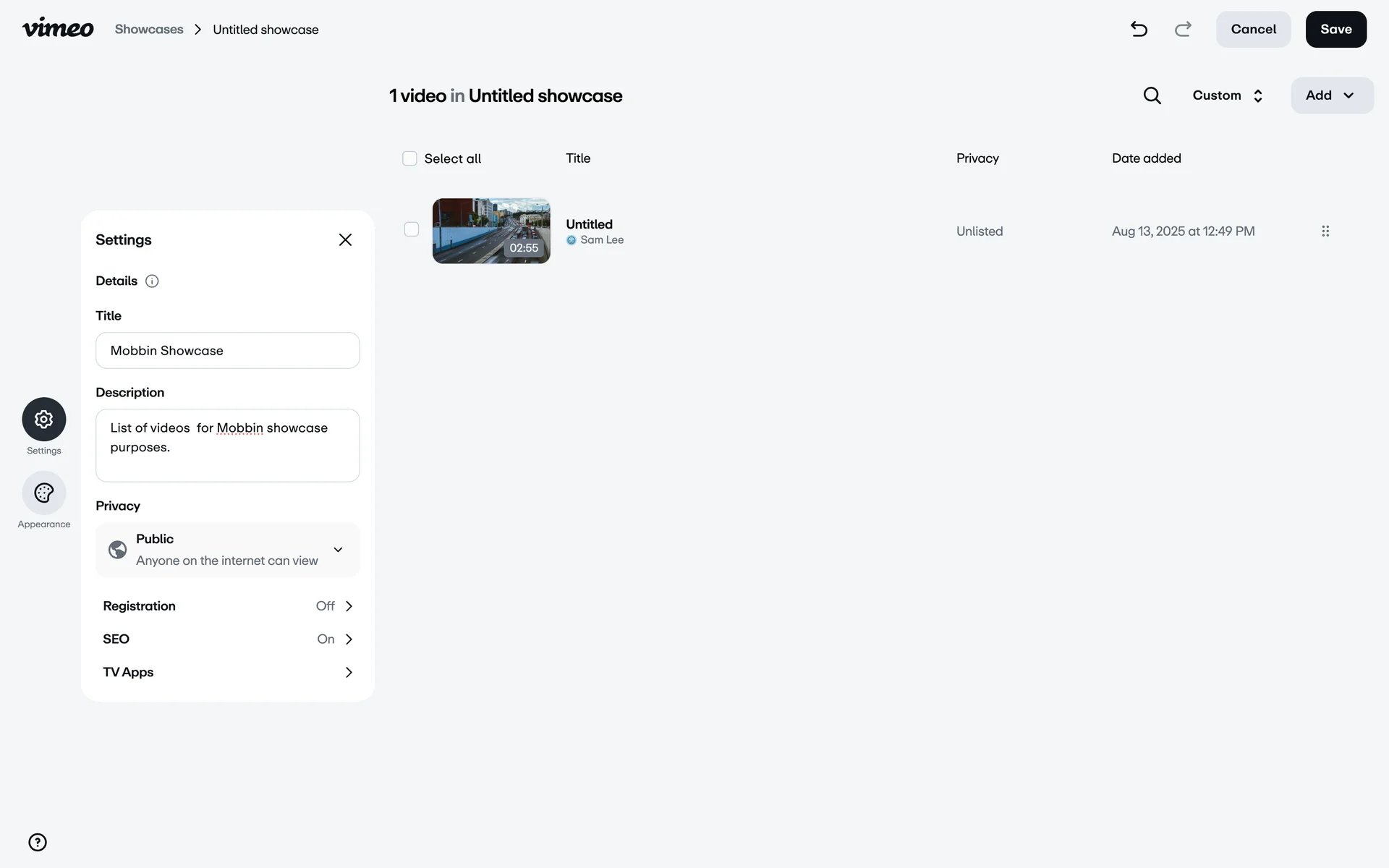Check the Select all checkbox

[x=409, y=158]
